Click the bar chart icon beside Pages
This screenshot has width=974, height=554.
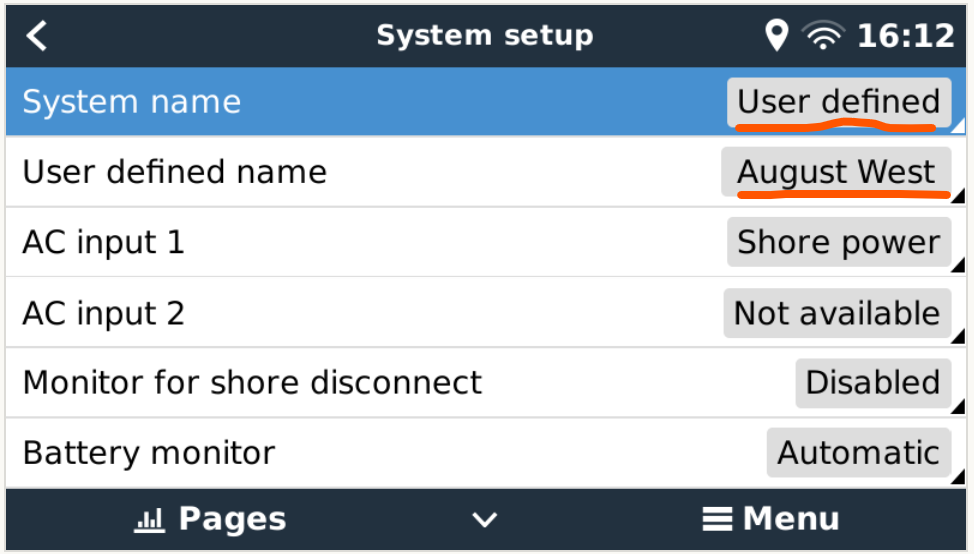coord(149,519)
